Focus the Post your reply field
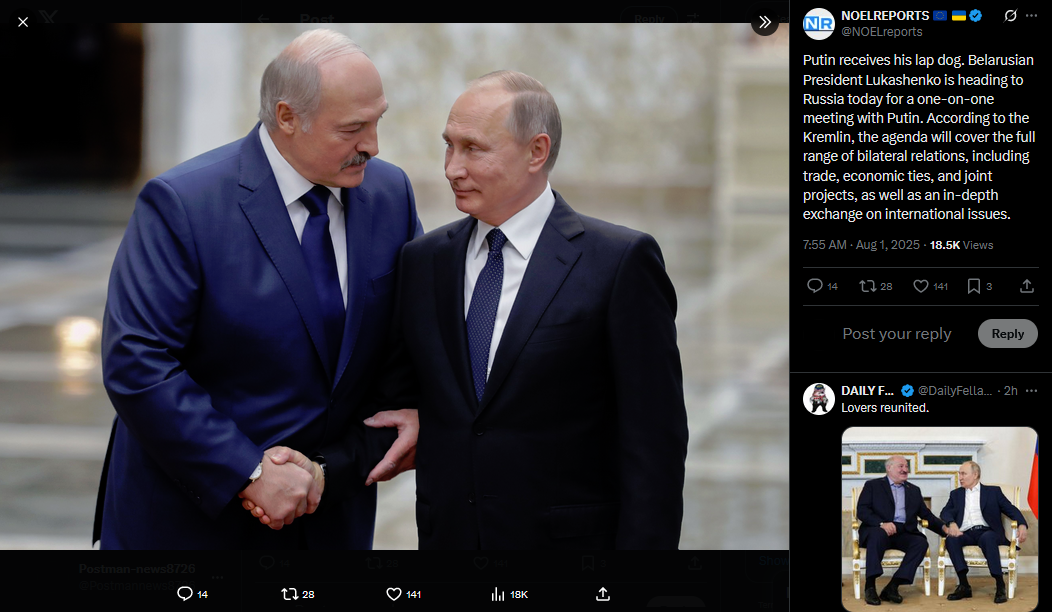Image resolution: width=1052 pixels, height=612 pixels. 896,334
